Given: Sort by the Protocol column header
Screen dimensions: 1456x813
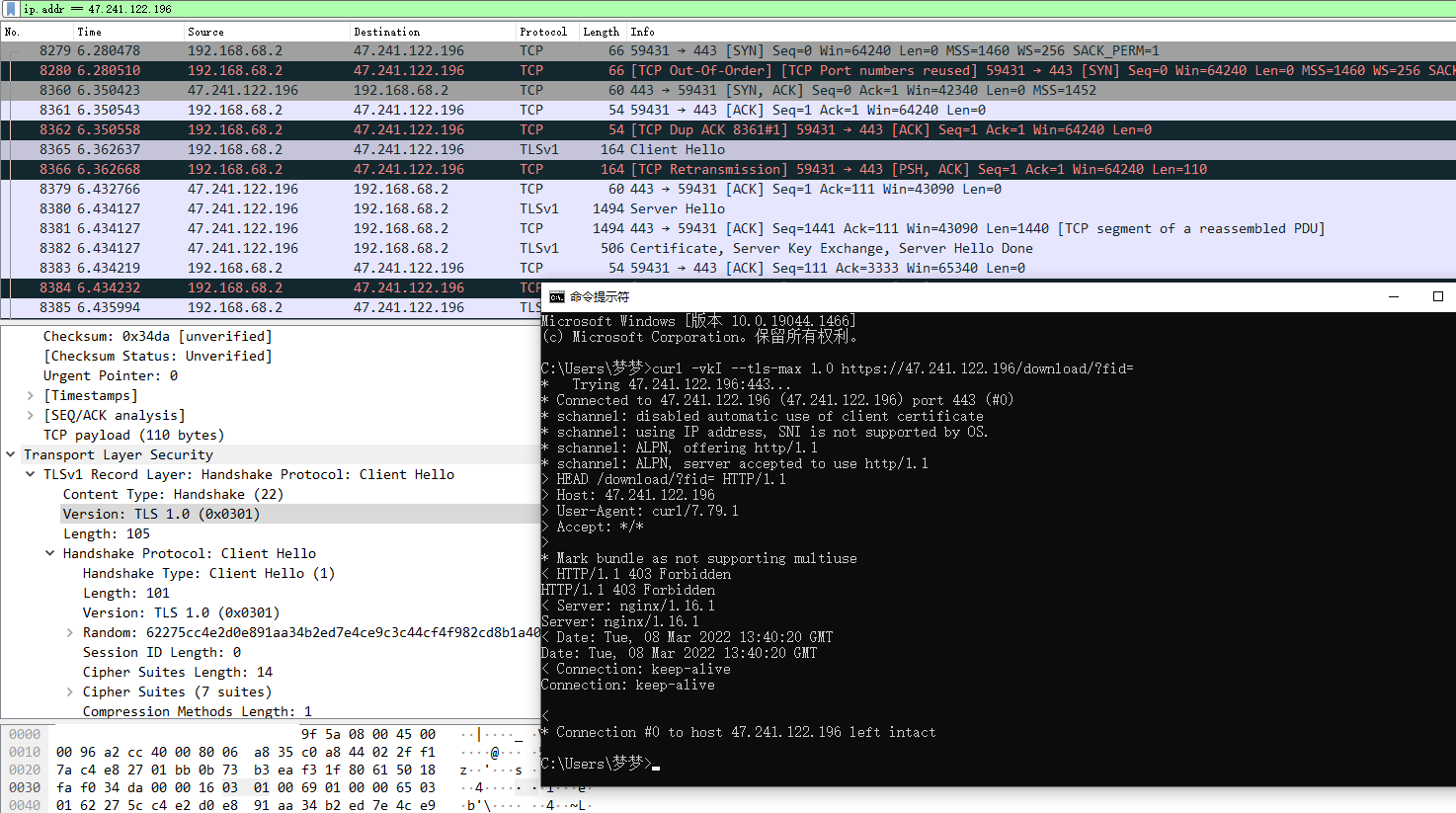Looking at the screenshot, I should (543, 32).
